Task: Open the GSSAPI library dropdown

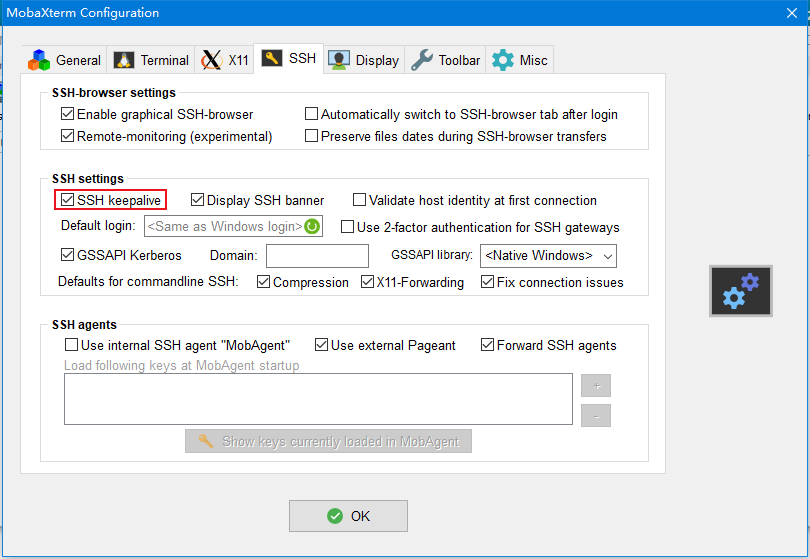Action: click(x=548, y=256)
